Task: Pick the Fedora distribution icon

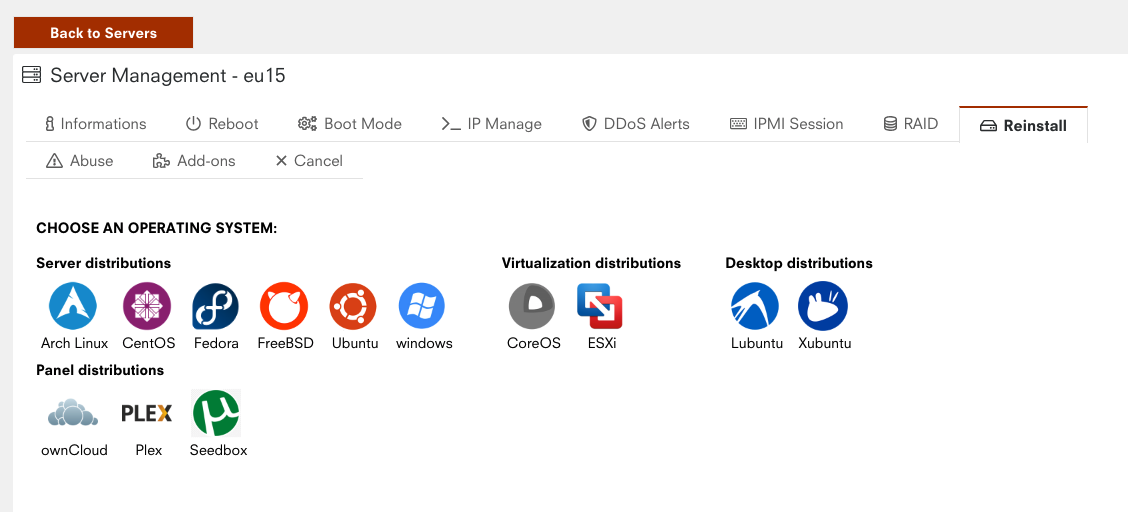Action: [x=216, y=306]
